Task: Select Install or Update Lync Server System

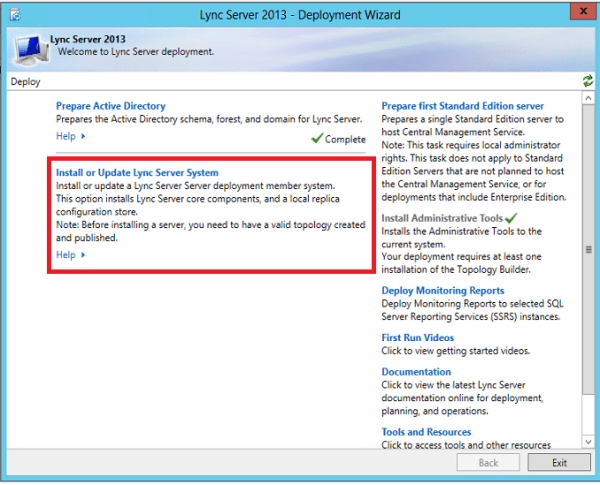Action: 137,173
